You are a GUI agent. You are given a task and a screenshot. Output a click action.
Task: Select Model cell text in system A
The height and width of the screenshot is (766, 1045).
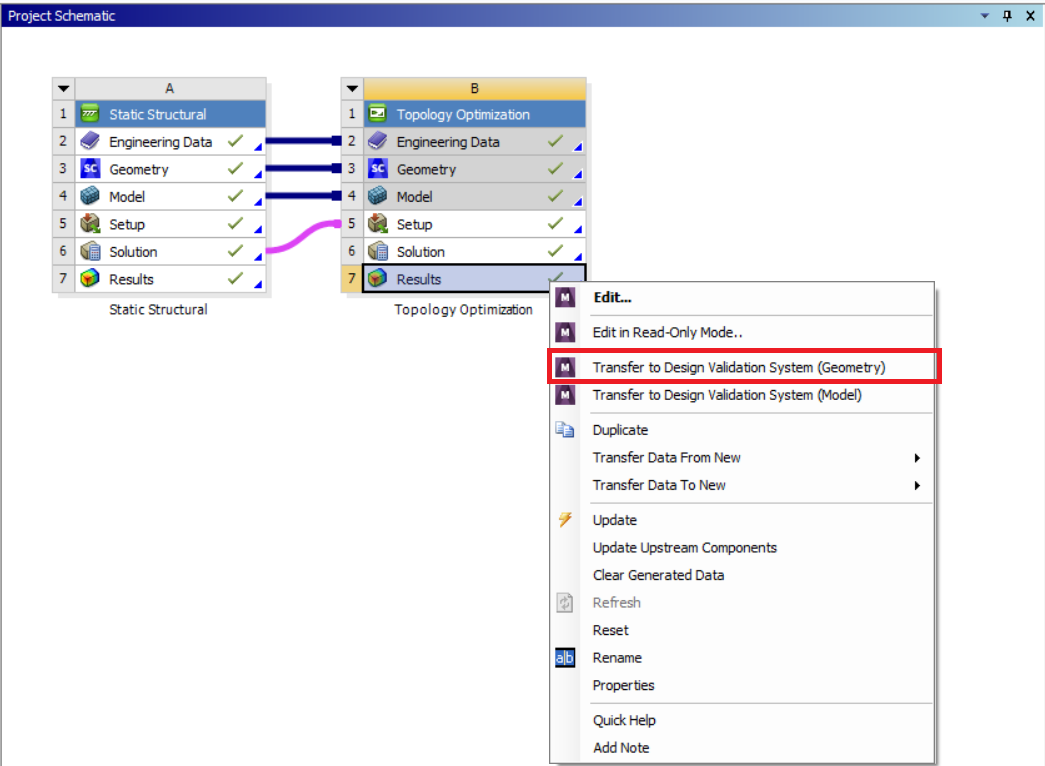point(127,197)
